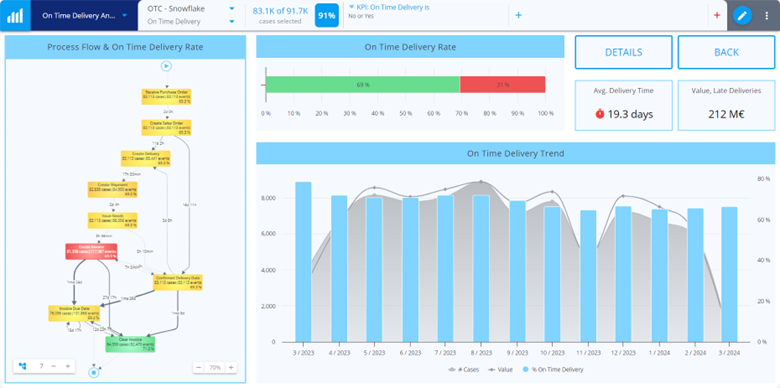Select the green Clear Invoice node
Screen dimensions: 780x388
[x=130, y=344]
